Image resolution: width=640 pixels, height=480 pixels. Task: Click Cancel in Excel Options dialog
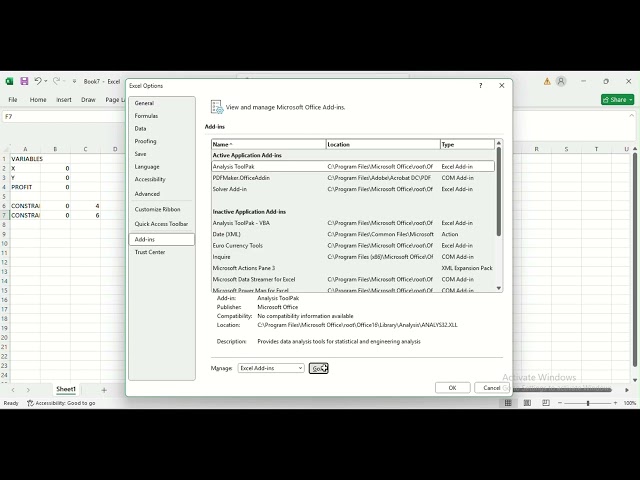click(x=492, y=388)
